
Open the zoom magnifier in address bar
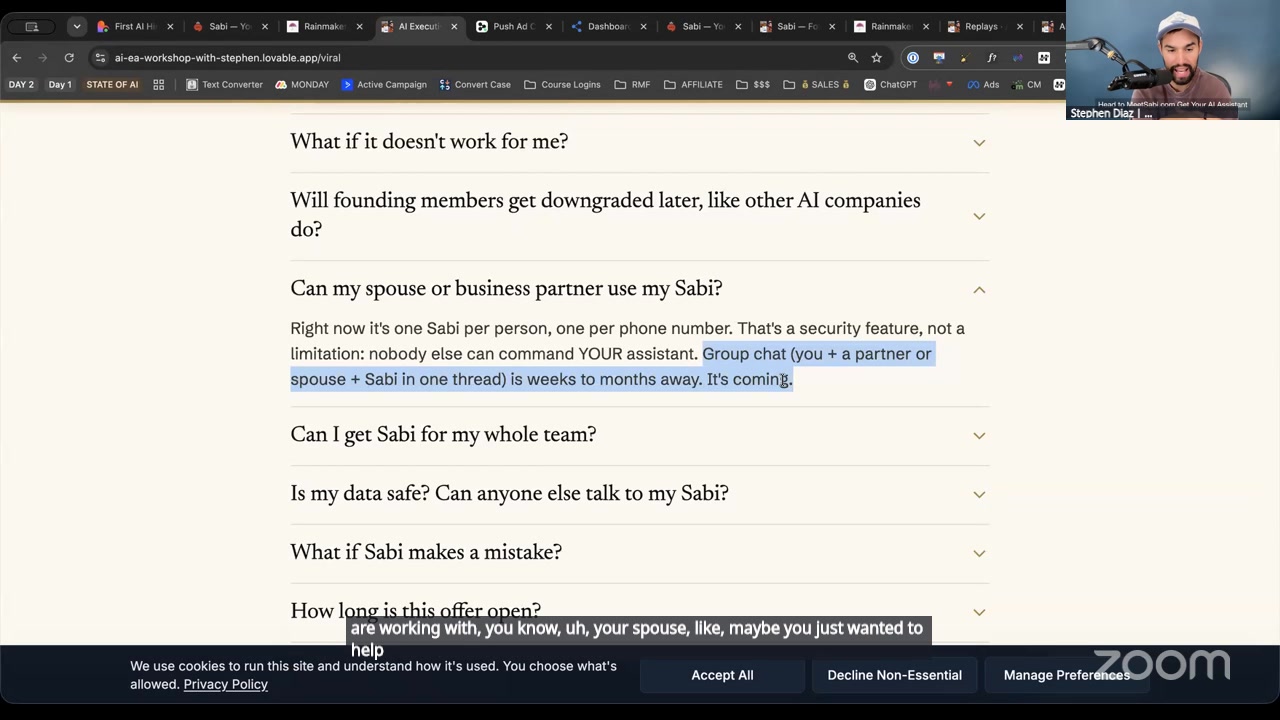click(853, 58)
